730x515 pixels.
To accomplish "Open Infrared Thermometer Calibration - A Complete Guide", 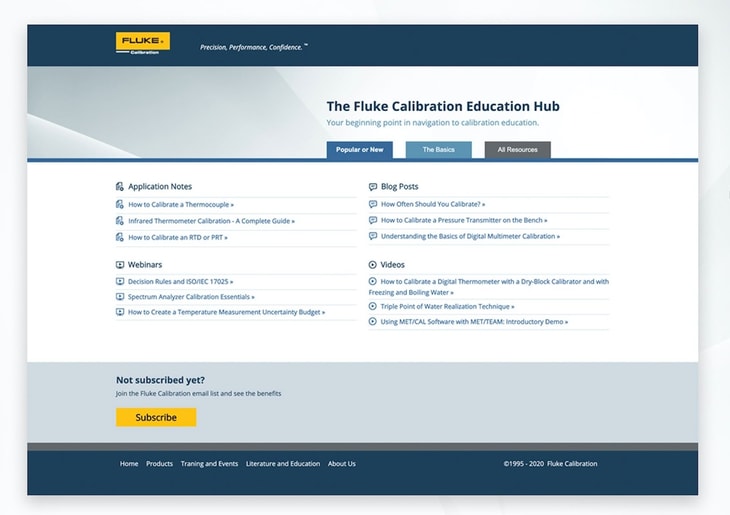I will (211, 221).
